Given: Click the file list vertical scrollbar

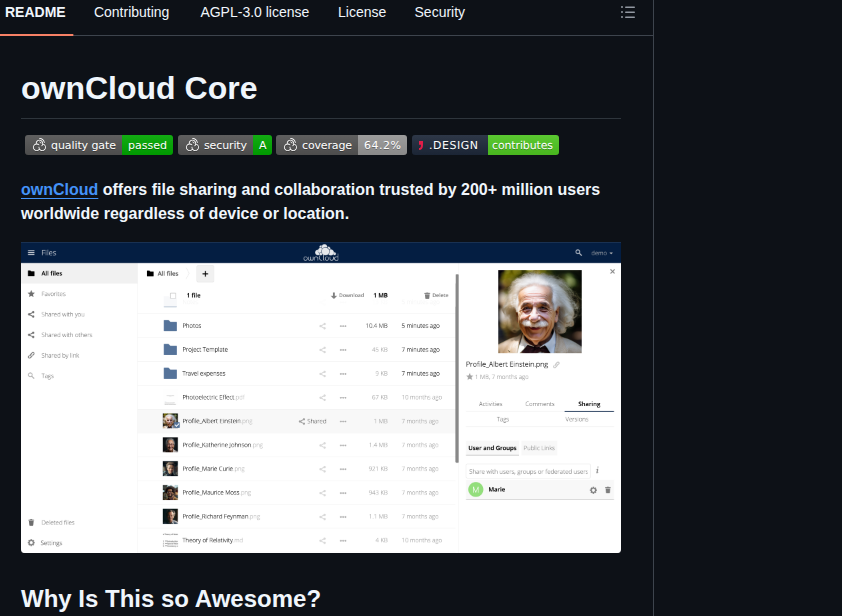Looking at the screenshot, I should click(x=457, y=368).
